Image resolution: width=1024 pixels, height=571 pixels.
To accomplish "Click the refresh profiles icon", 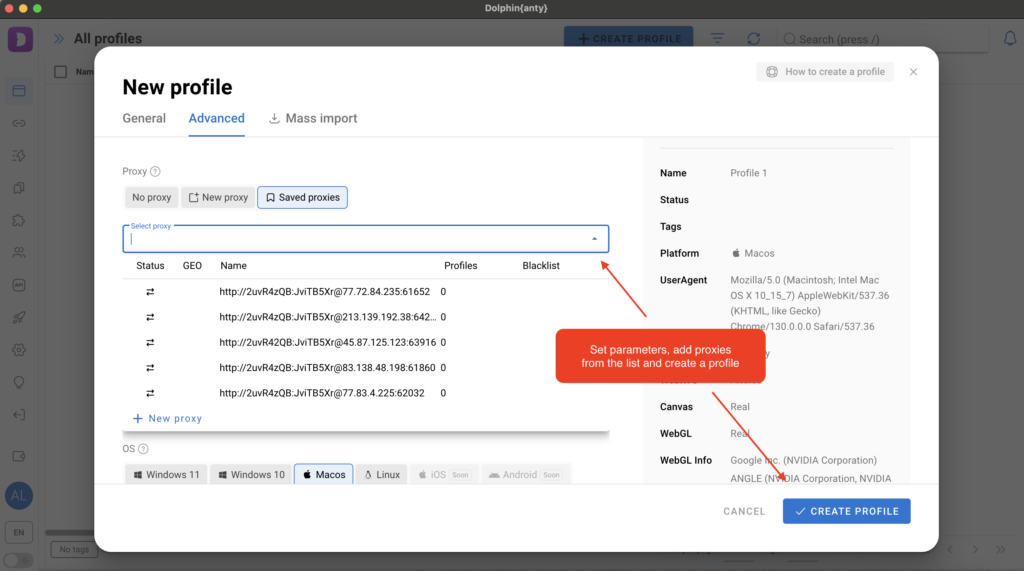I will tap(753, 39).
